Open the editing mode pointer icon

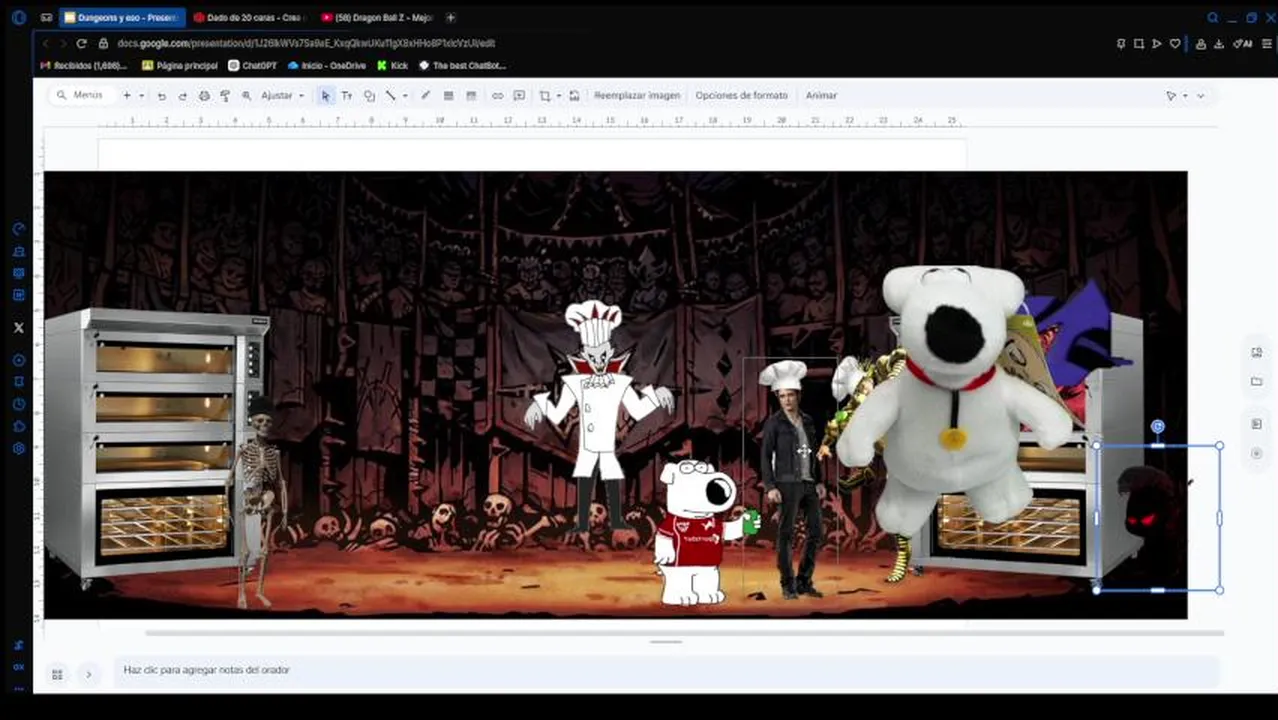pos(1171,96)
